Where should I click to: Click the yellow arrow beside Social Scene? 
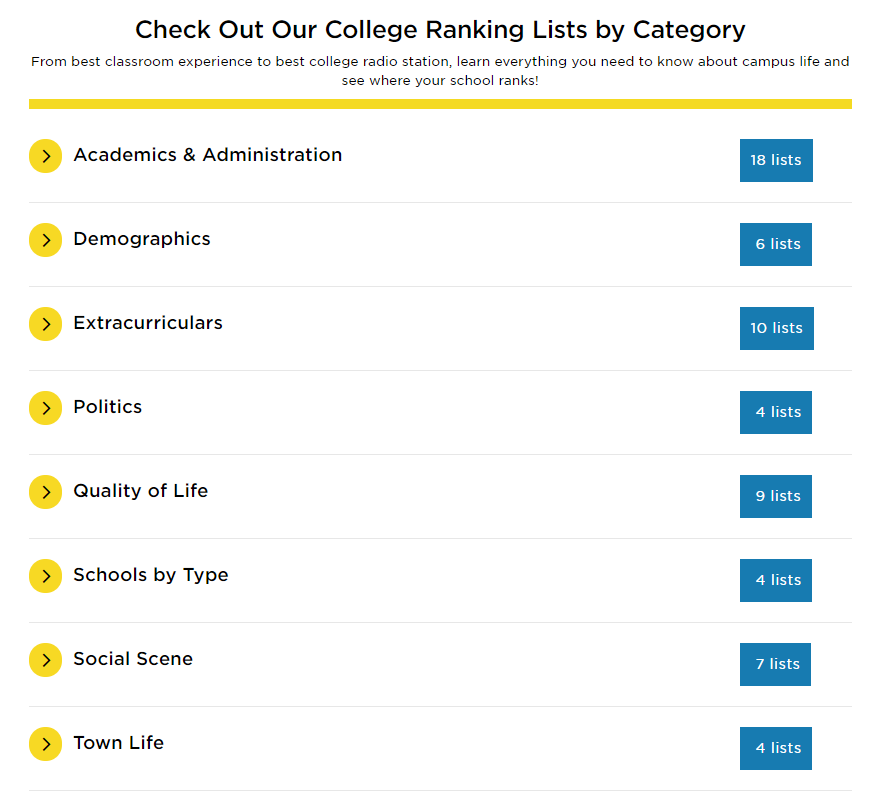(x=45, y=660)
